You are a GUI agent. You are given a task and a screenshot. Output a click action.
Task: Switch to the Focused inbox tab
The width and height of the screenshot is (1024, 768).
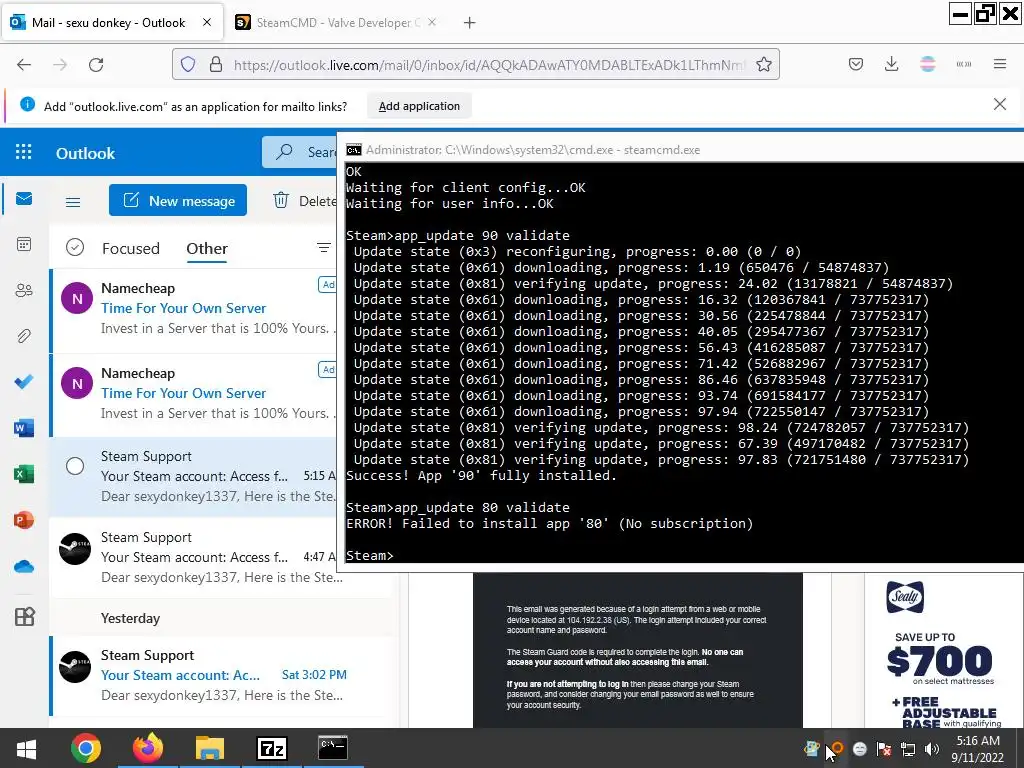[x=131, y=248]
